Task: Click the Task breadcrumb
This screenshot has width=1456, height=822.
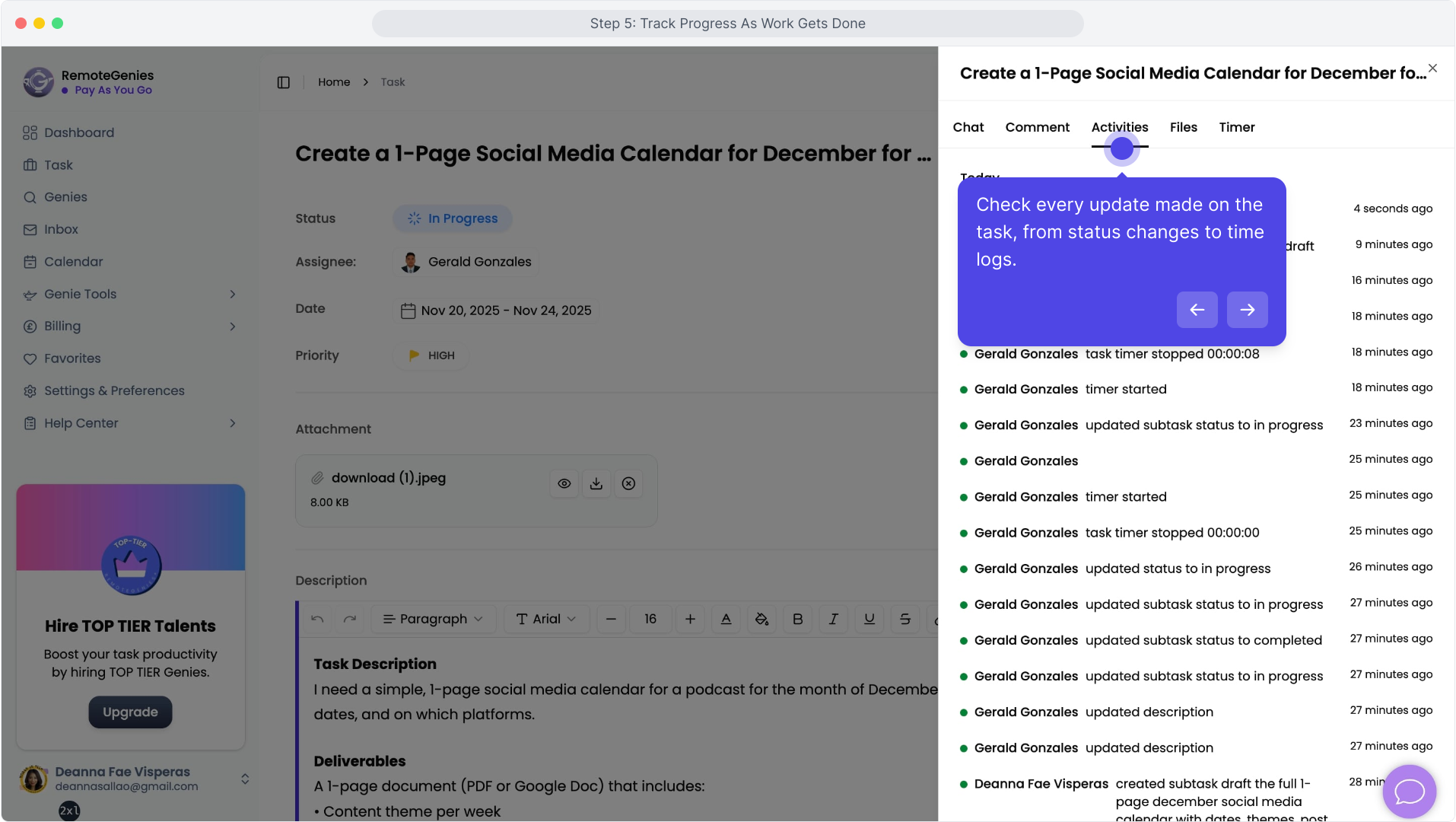Action: pyautogui.click(x=393, y=82)
